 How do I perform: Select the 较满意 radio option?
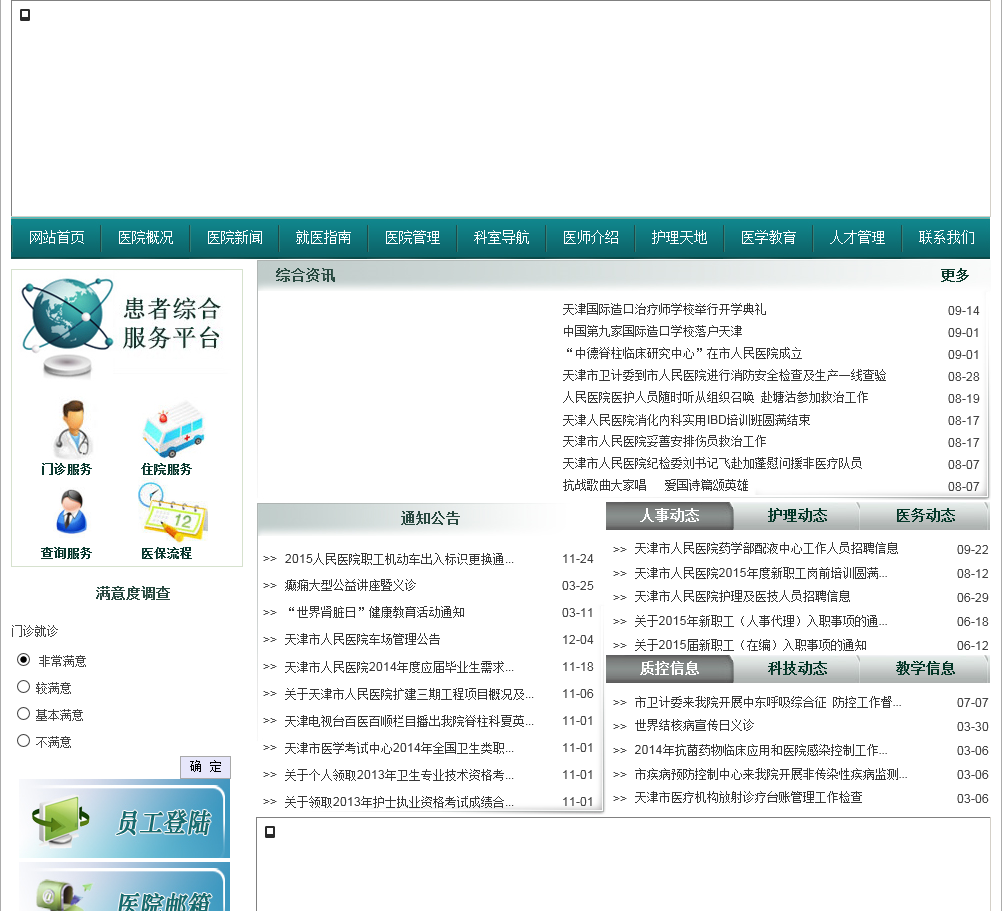click(x=24, y=687)
